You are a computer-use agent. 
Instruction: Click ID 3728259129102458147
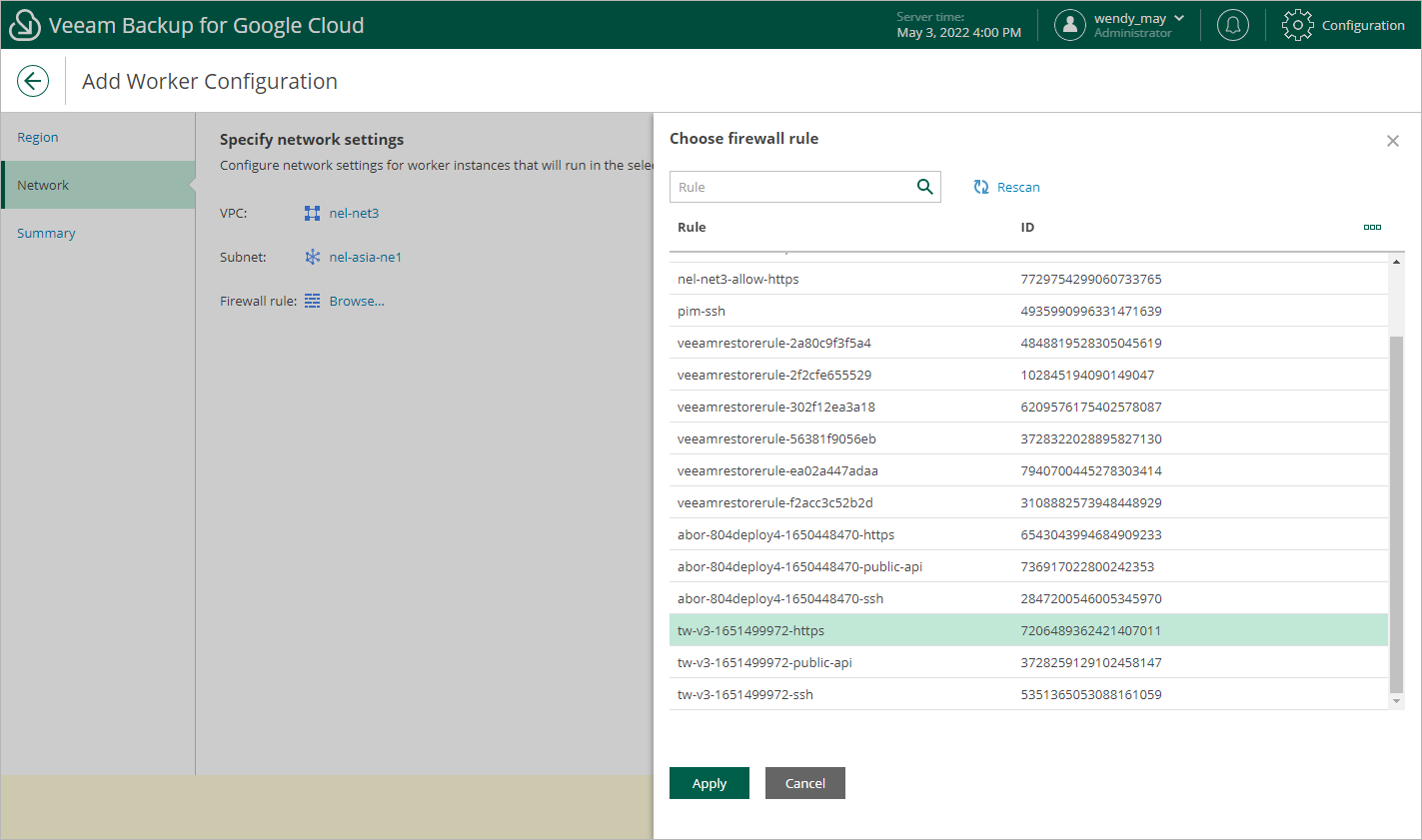coord(1091,662)
